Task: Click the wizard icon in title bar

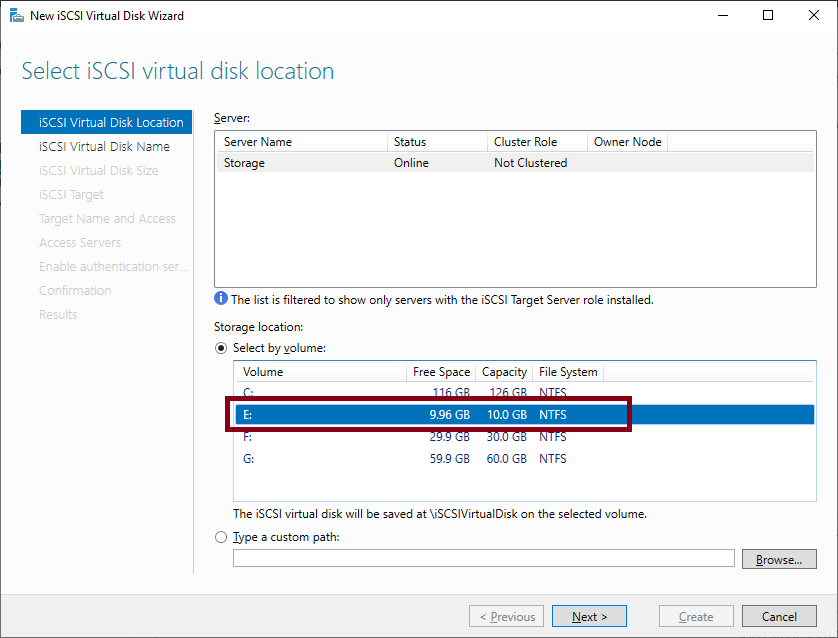Action: click(17, 15)
